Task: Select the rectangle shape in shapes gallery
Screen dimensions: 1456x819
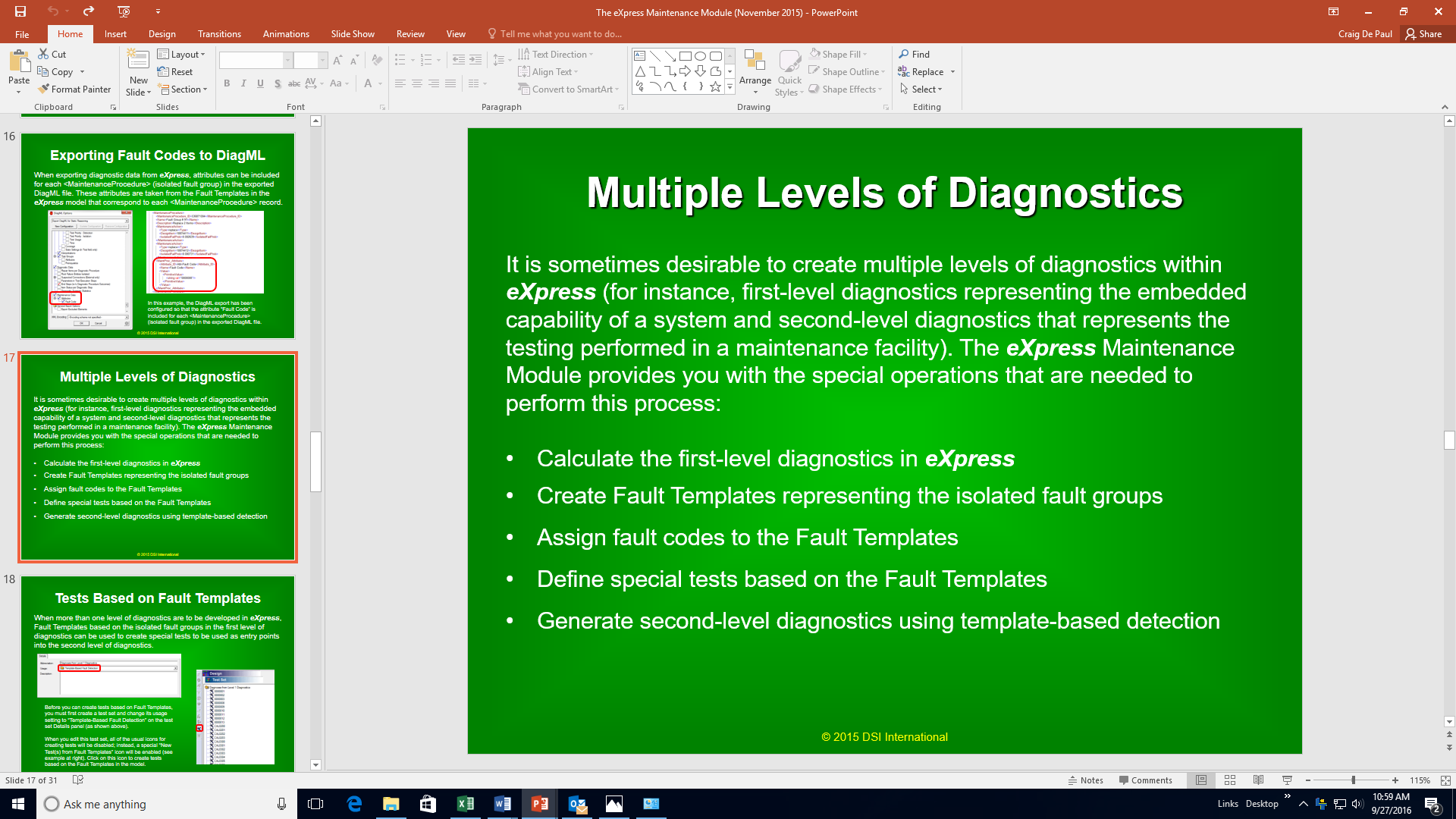Action: tap(686, 56)
